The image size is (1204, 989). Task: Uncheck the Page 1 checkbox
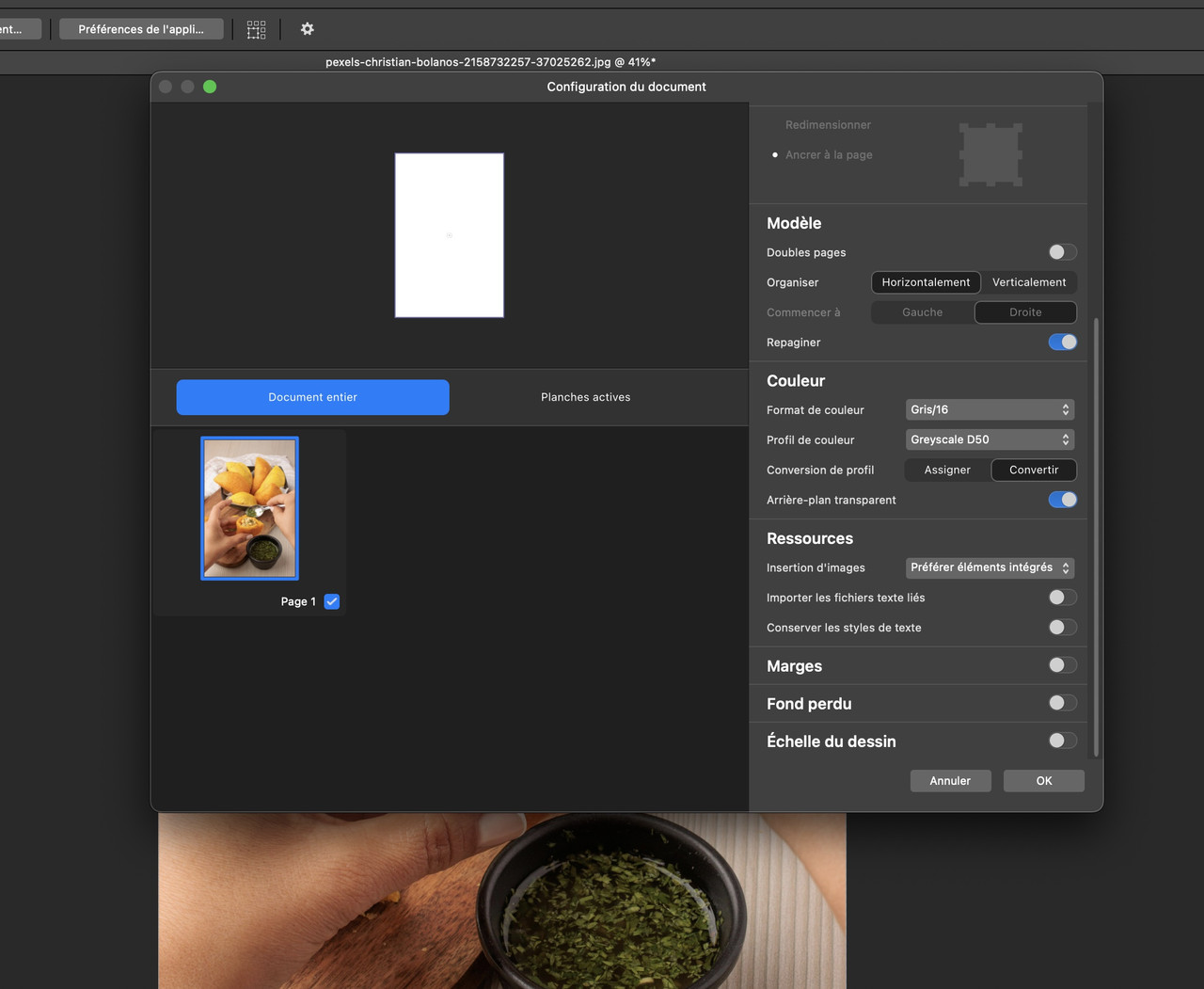(x=332, y=601)
